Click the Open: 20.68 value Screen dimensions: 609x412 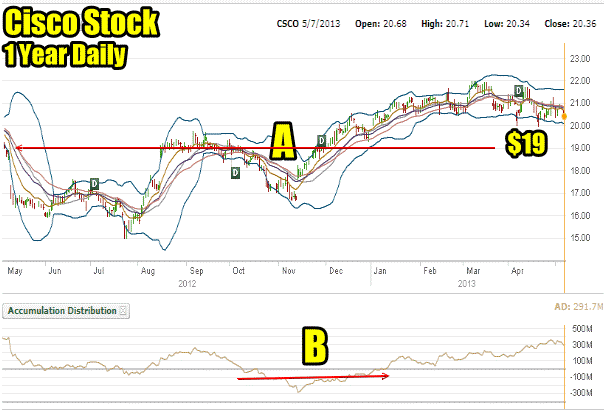pyautogui.click(x=381, y=24)
